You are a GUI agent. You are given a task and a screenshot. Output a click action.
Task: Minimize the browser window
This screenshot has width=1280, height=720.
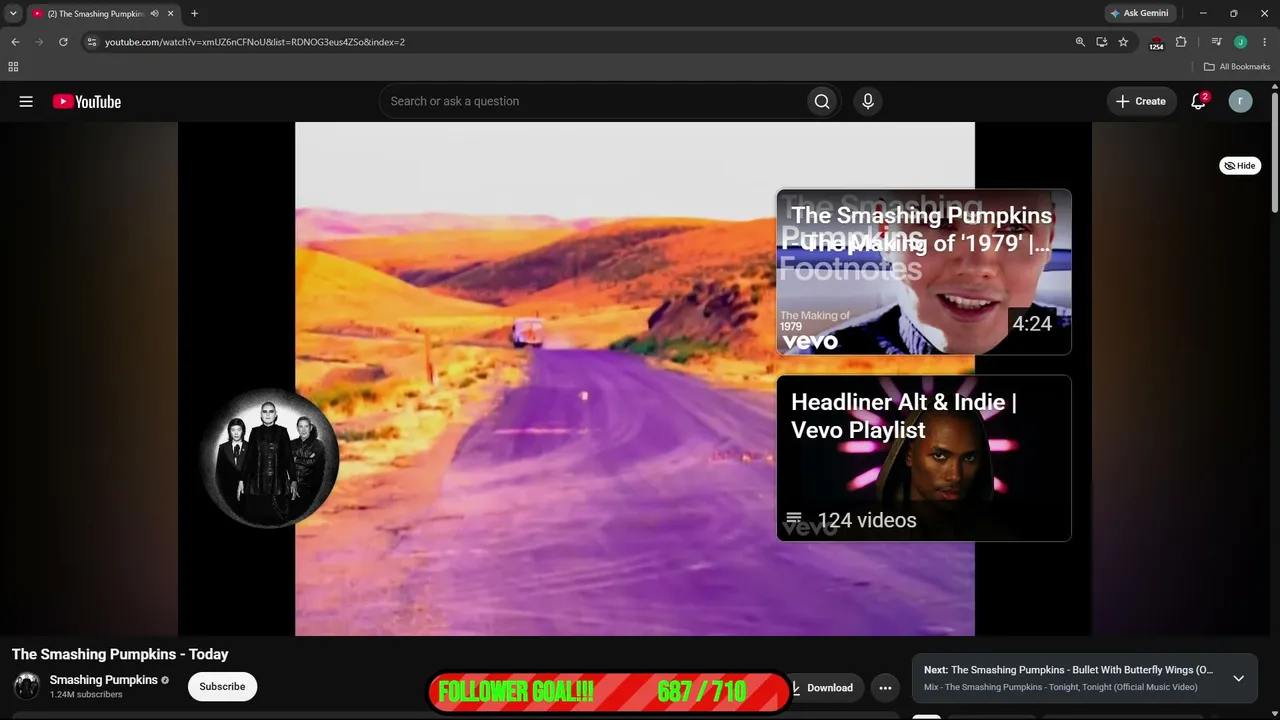click(x=1203, y=14)
